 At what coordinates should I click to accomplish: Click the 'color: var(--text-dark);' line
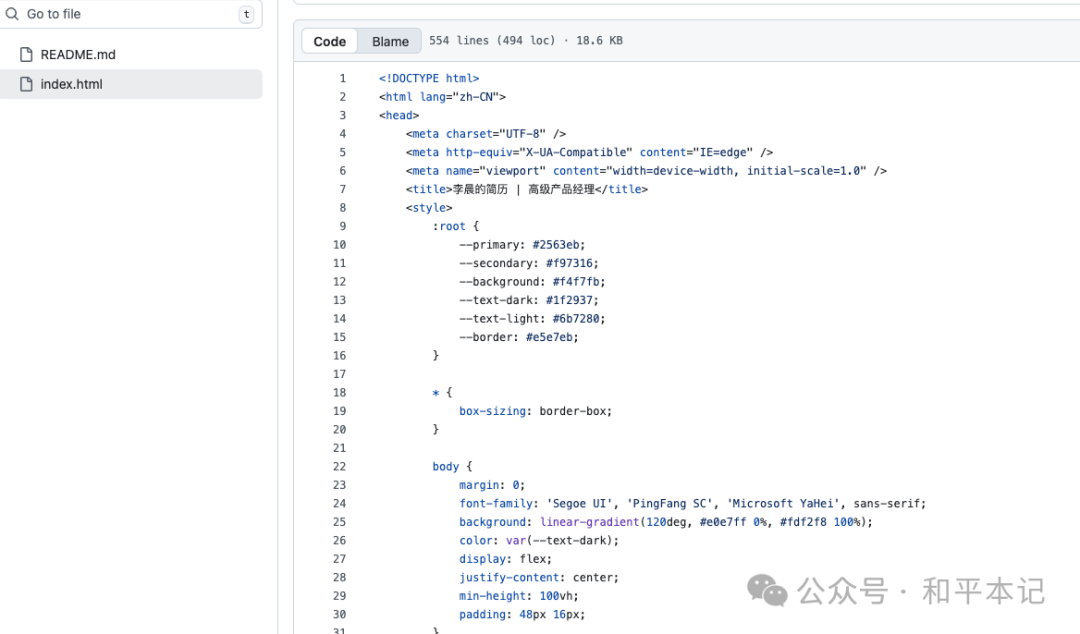click(539, 540)
